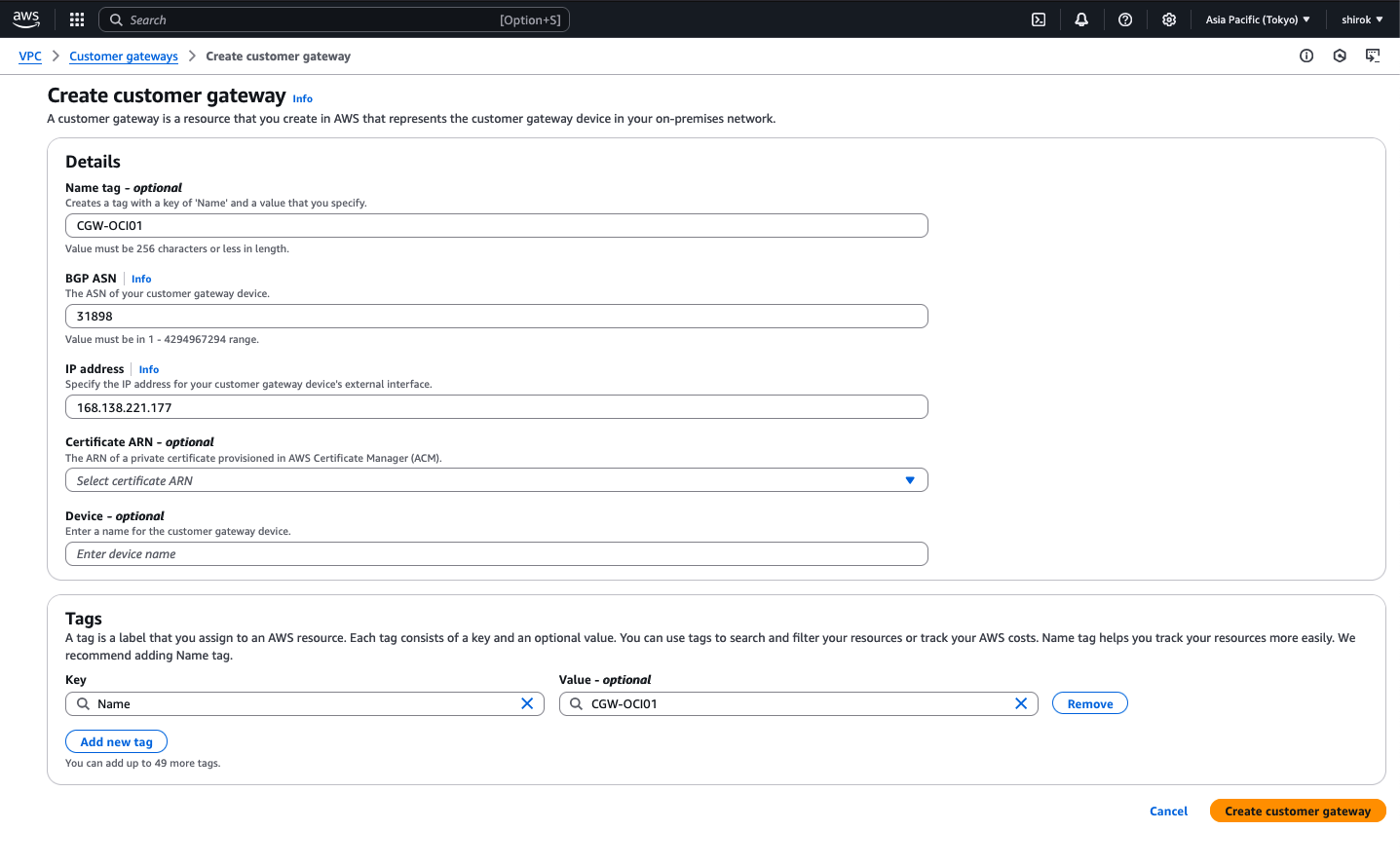Open the info panel icon below the top bar

coord(1306,57)
